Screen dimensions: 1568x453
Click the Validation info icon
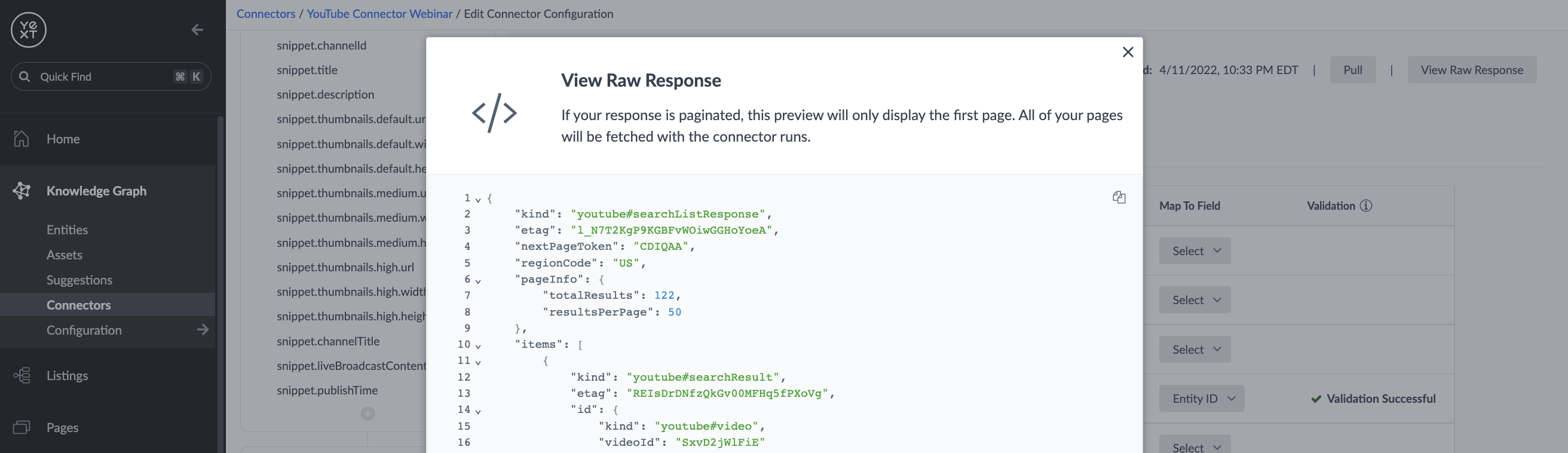click(x=1366, y=206)
